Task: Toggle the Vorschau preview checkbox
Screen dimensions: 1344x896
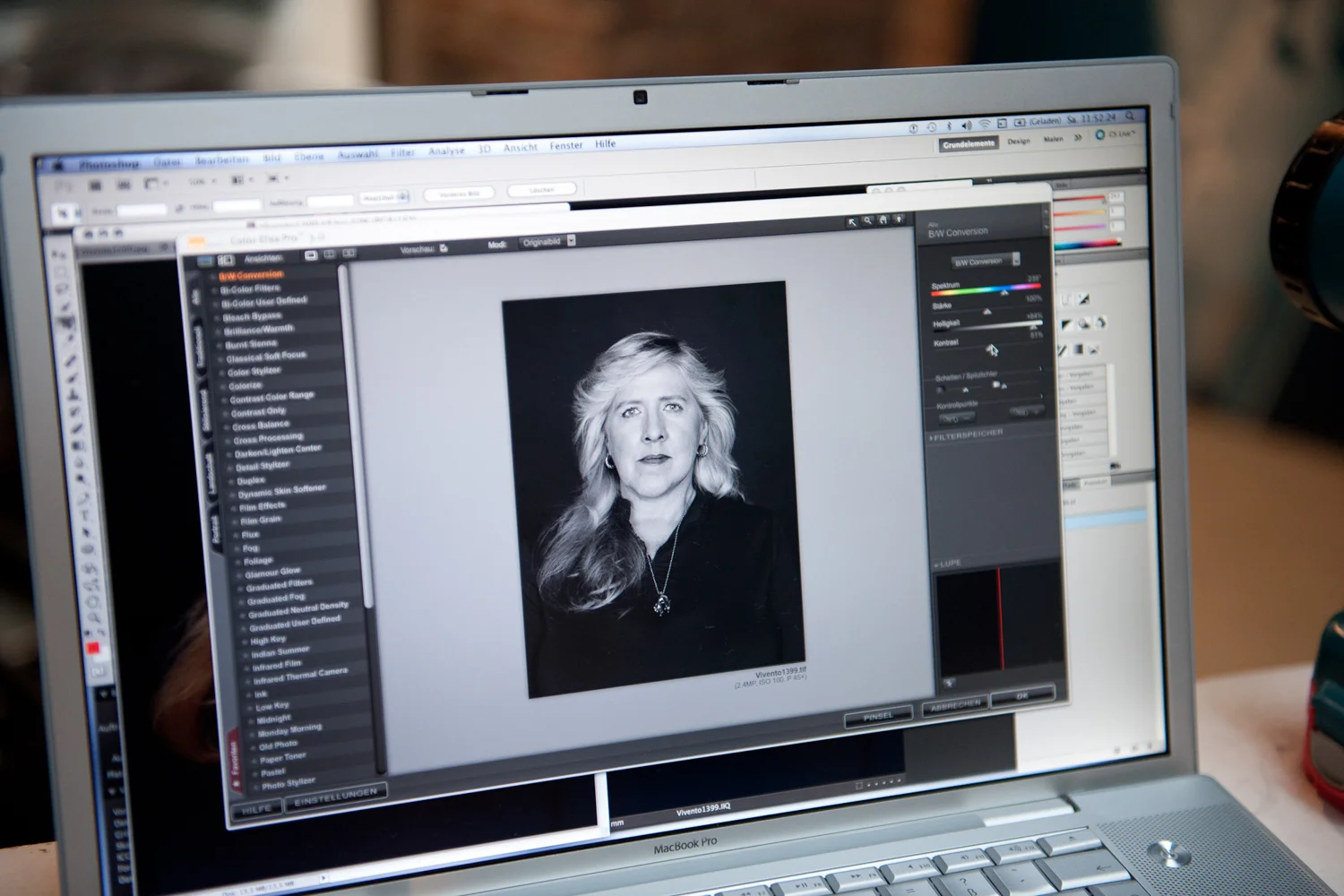Action: [444, 248]
